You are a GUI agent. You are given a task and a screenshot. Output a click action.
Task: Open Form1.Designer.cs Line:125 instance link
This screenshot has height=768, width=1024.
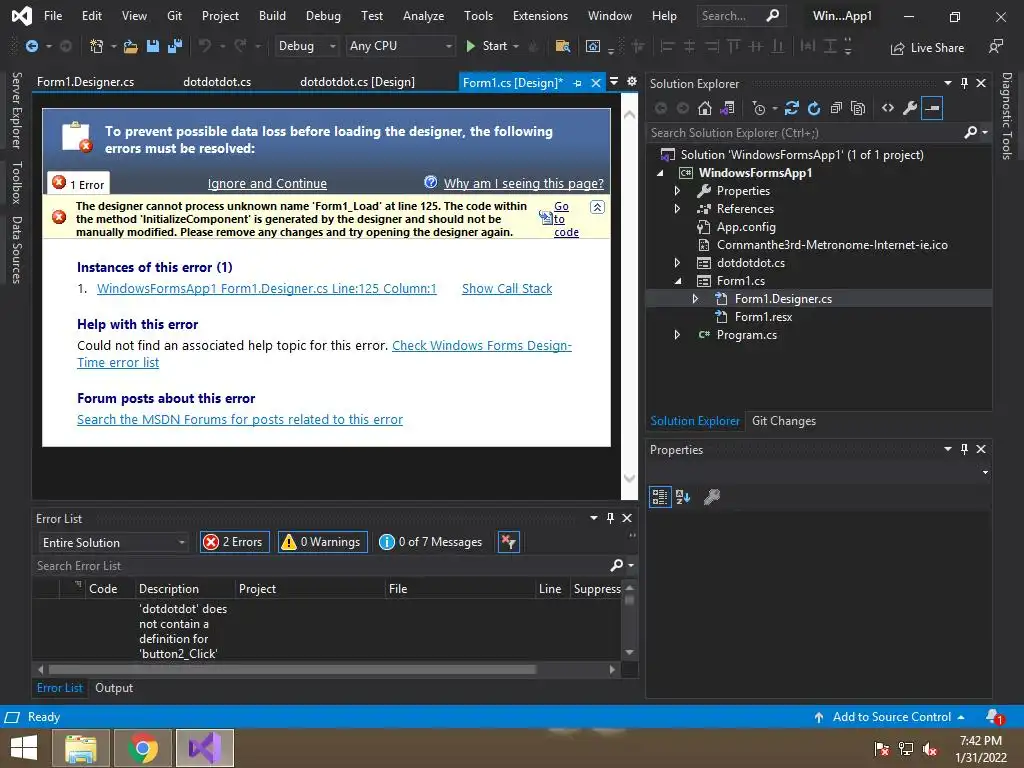click(266, 289)
